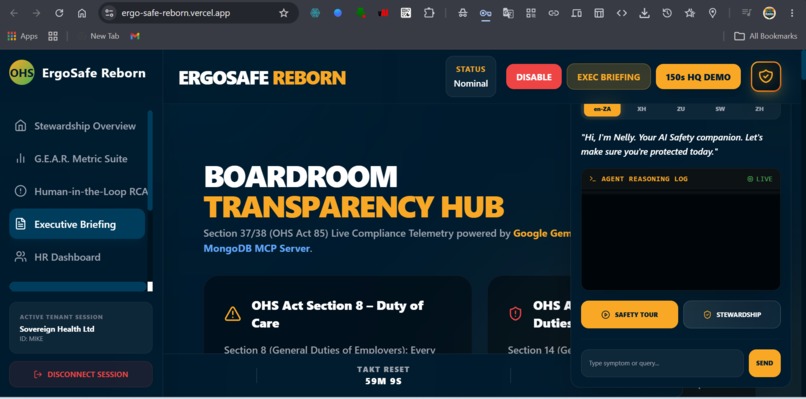
Task: Switch assistant language to ZH
Action: [759, 109]
